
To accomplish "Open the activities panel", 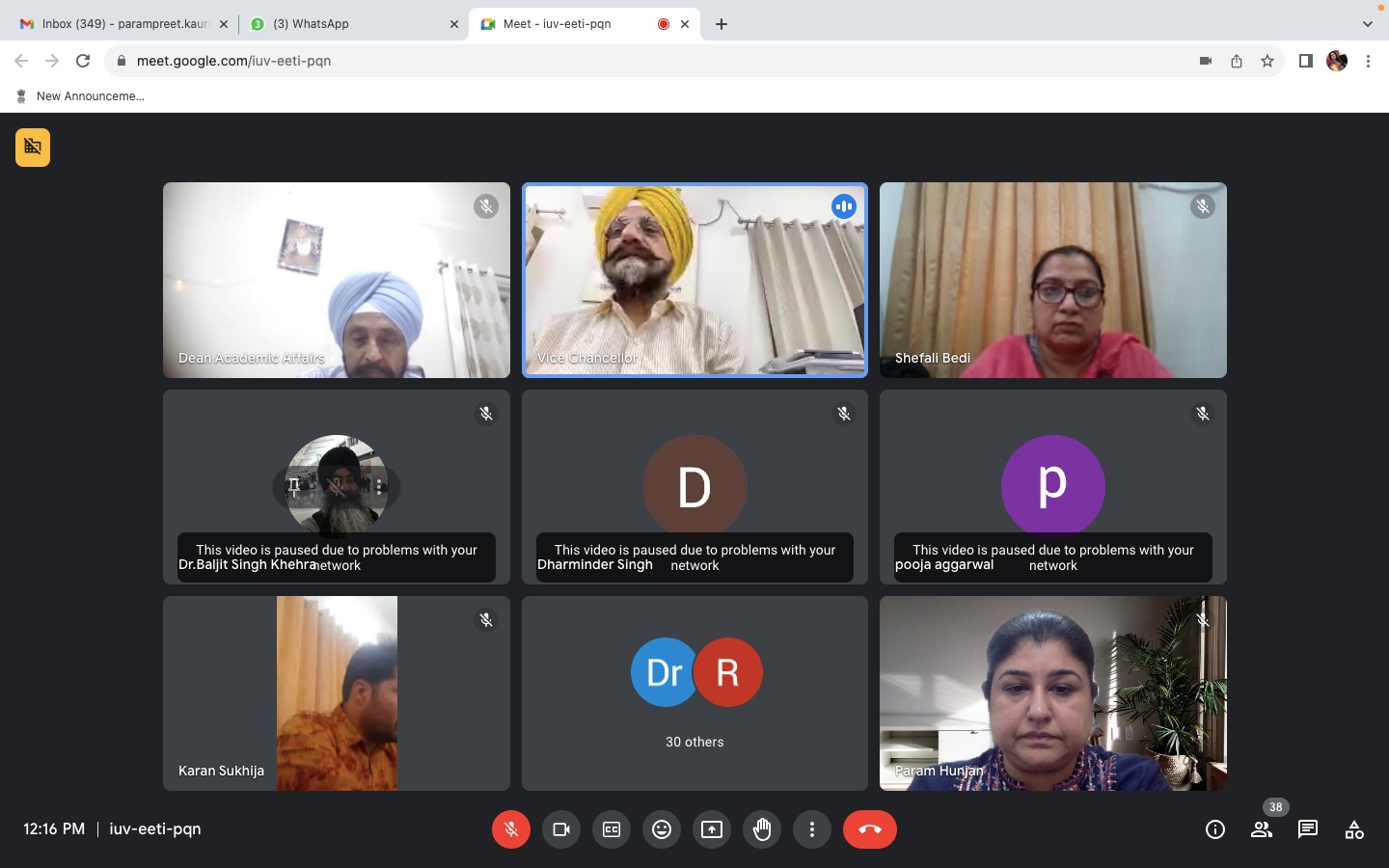I will pos(1354,829).
